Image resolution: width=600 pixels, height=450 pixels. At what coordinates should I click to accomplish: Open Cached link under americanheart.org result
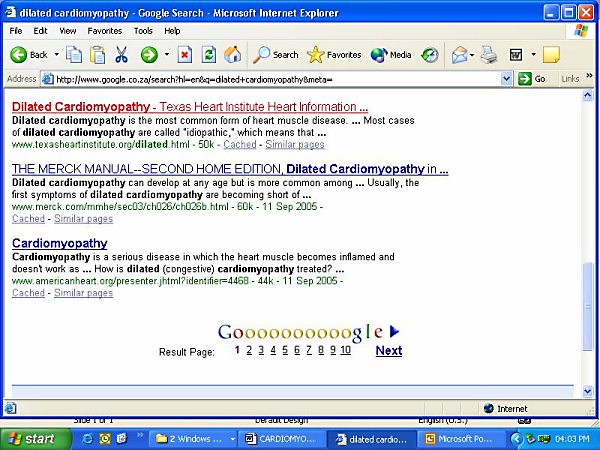pyautogui.click(x=28, y=293)
